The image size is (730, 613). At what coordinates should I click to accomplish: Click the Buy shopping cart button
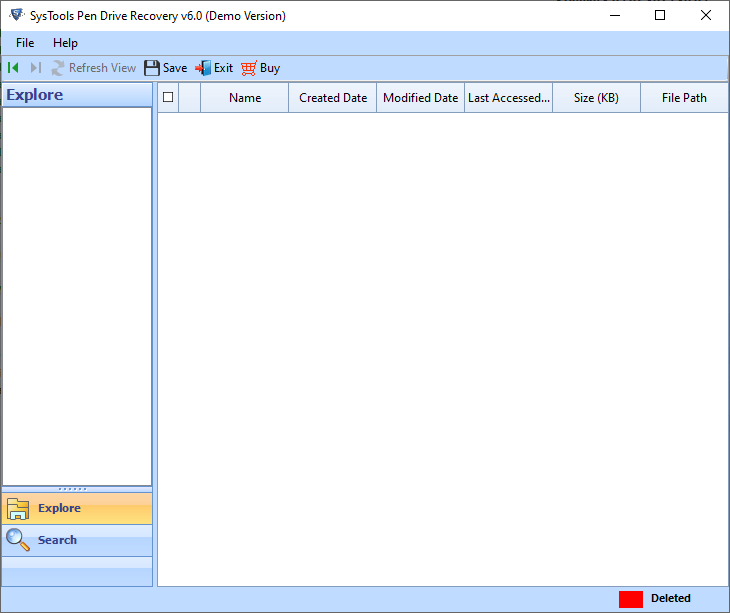point(261,68)
